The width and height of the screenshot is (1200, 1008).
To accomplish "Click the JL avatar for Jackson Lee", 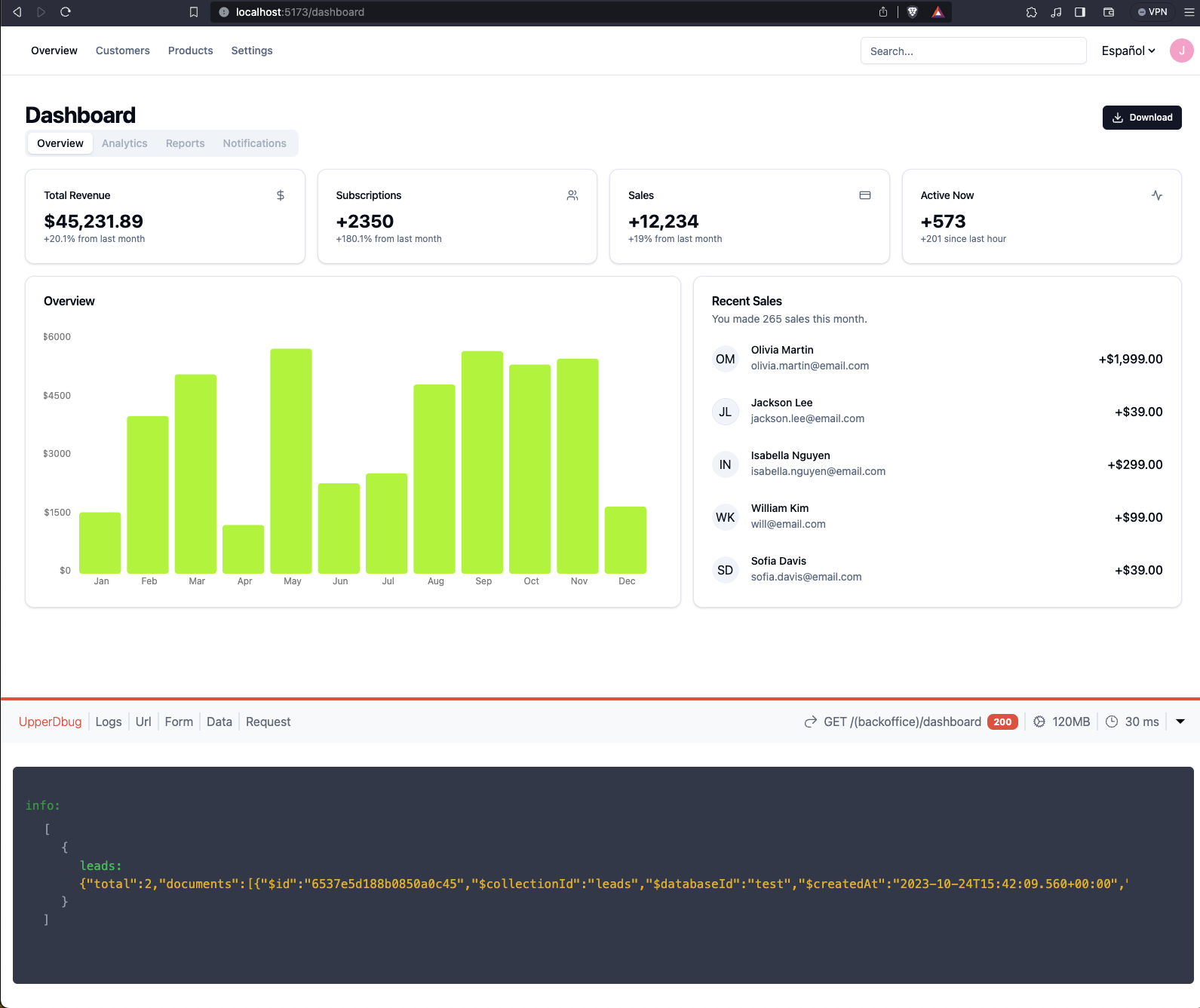I will (x=726, y=412).
